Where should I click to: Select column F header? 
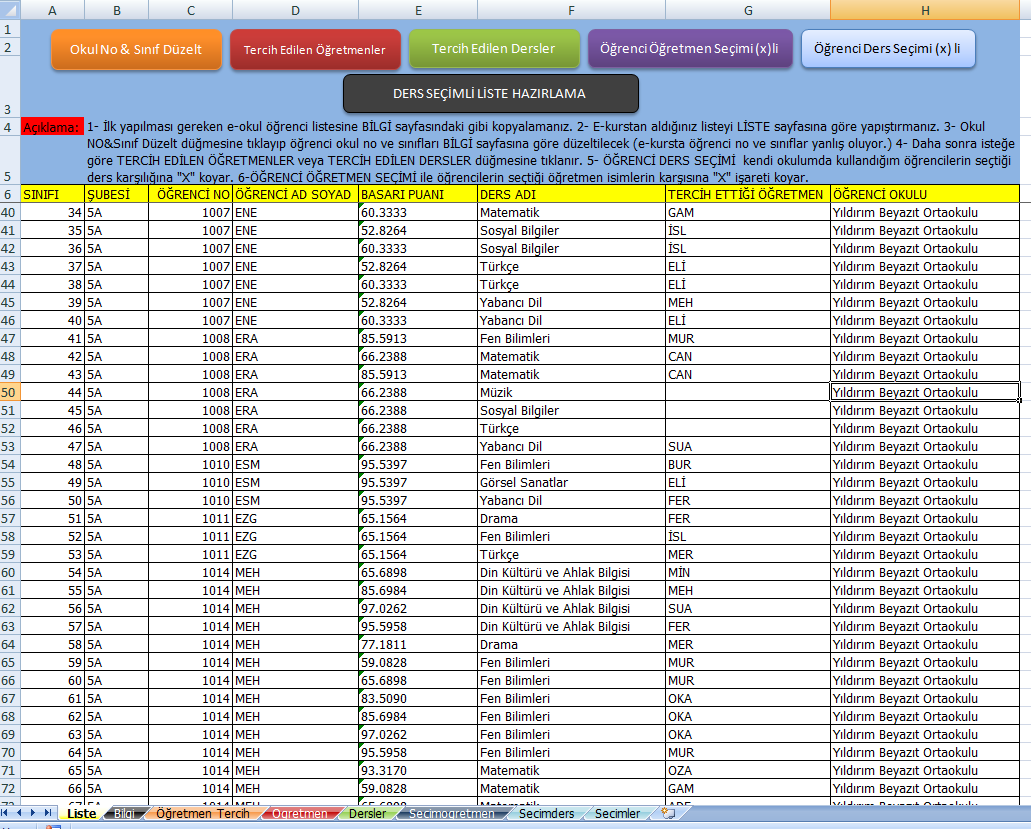click(571, 10)
